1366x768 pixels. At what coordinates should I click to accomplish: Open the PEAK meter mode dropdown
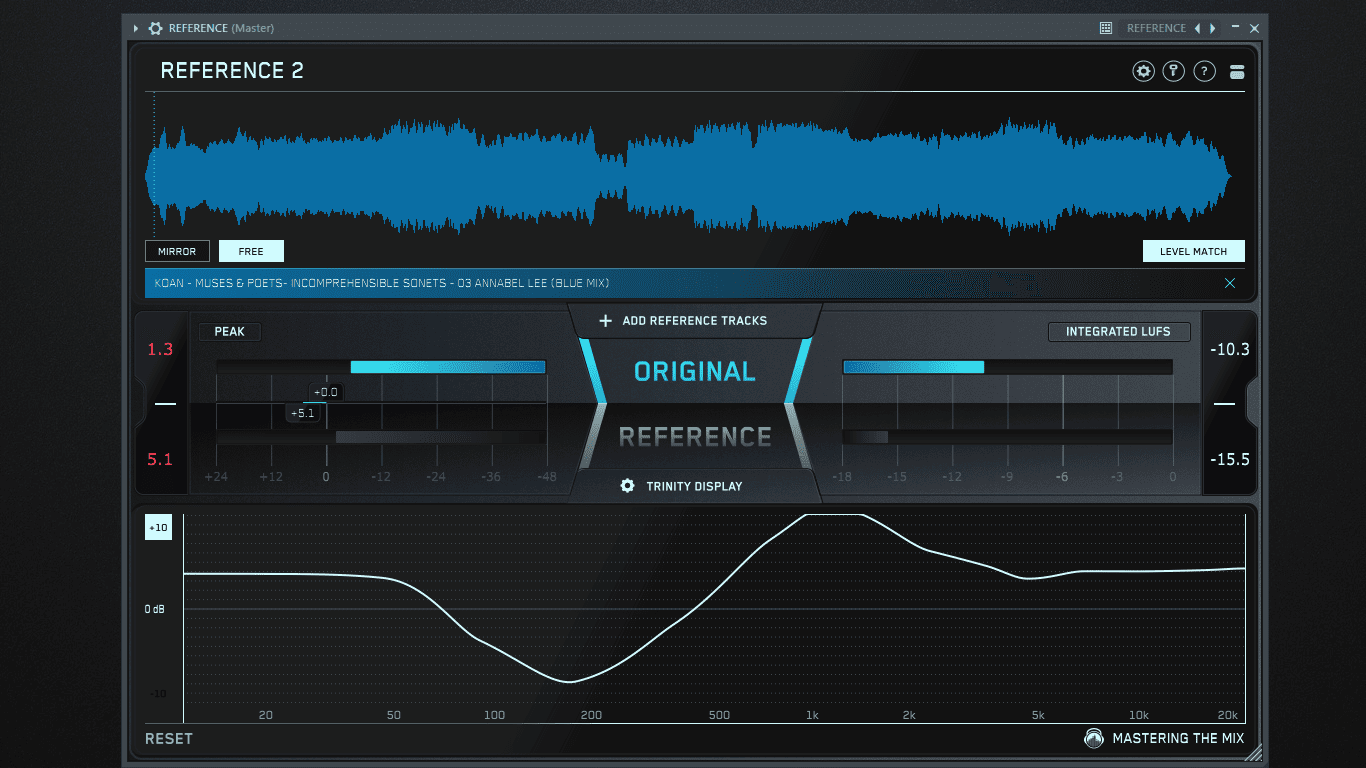[x=229, y=331]
